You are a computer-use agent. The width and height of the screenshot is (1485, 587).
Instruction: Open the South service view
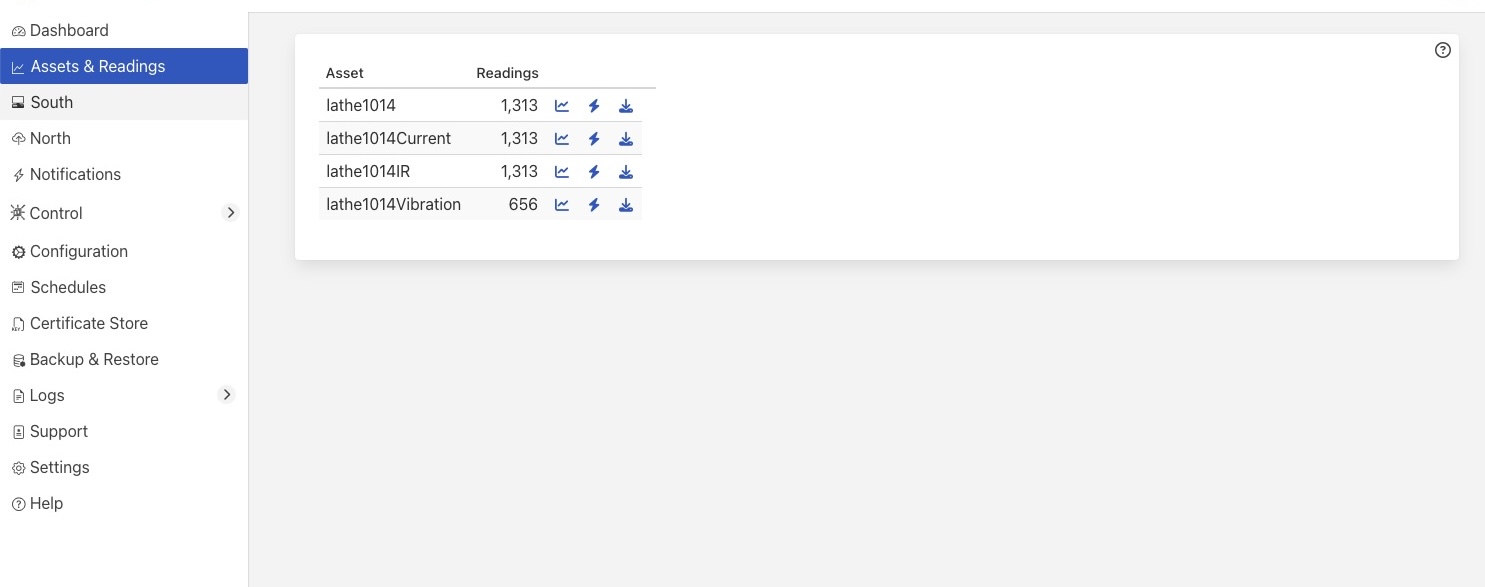(x=51, y=102)
